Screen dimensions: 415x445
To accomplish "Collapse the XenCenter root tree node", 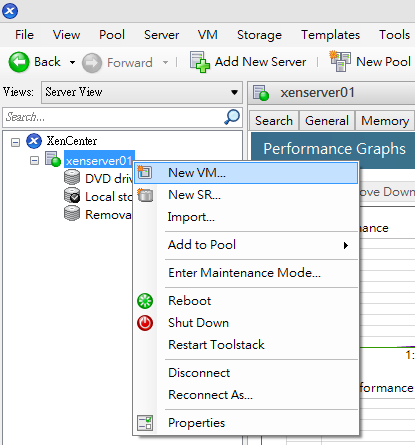I will (15, 143).
